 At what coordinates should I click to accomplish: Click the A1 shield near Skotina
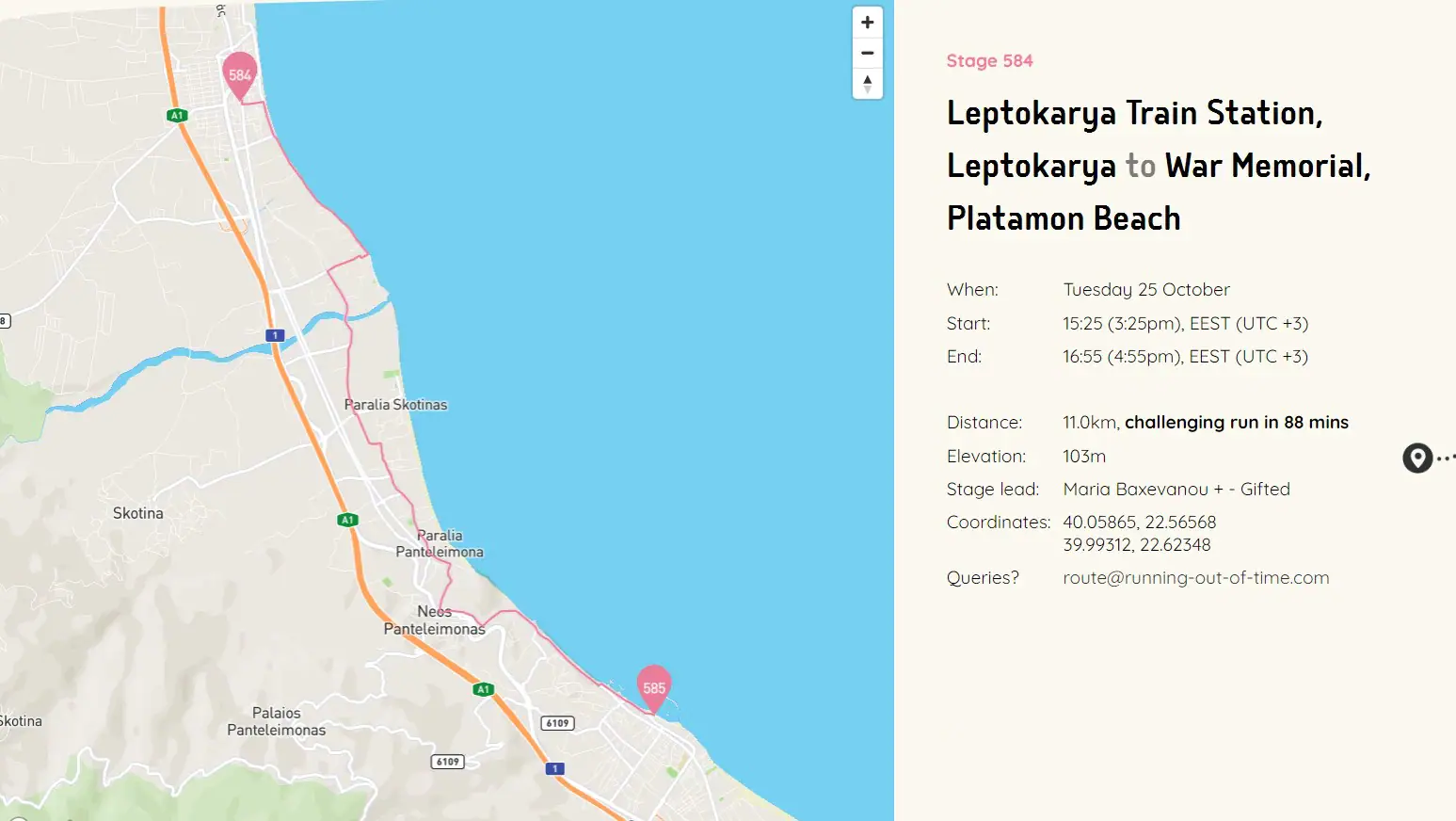347,520
